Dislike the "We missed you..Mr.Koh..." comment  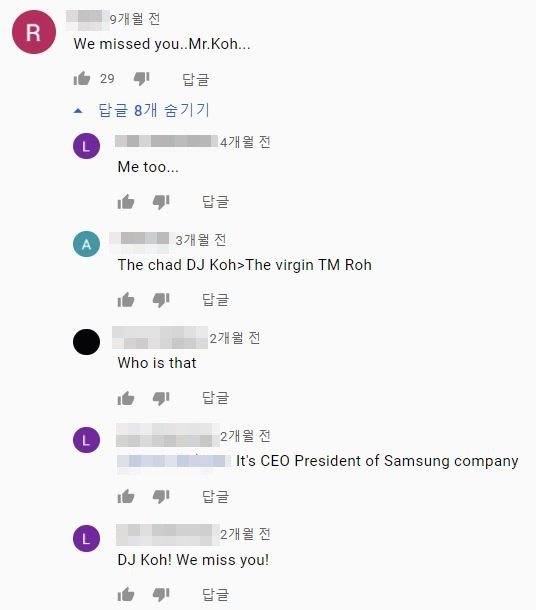[142, 79]
